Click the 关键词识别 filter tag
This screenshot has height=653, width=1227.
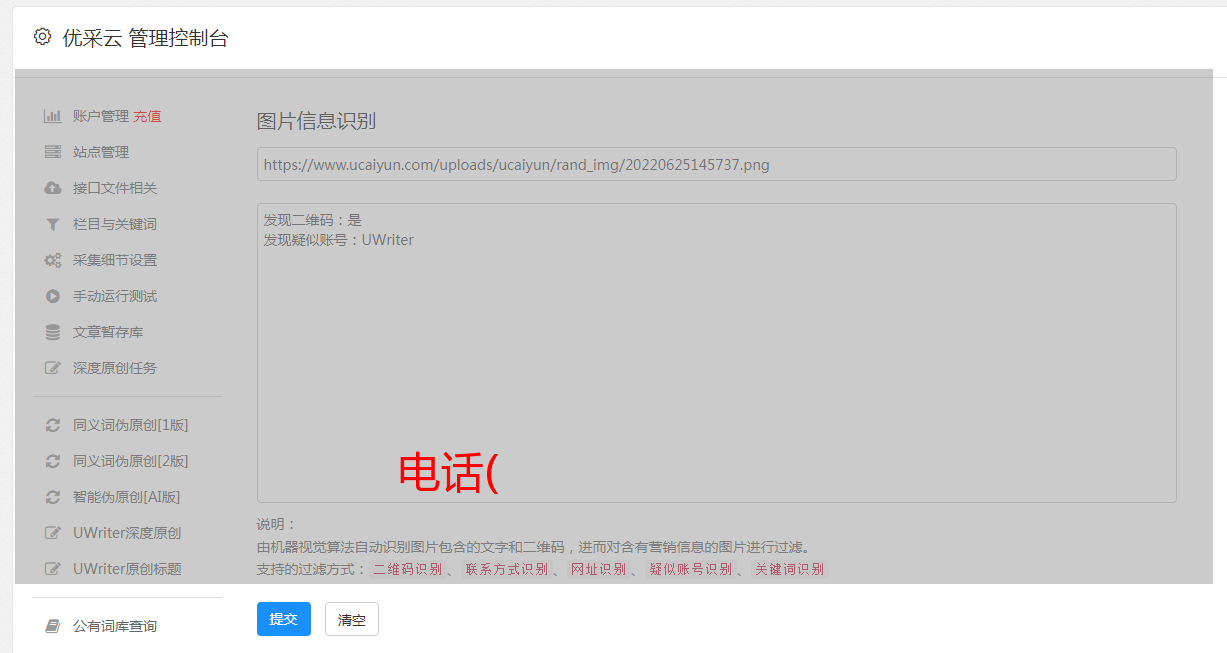point(790,569)
